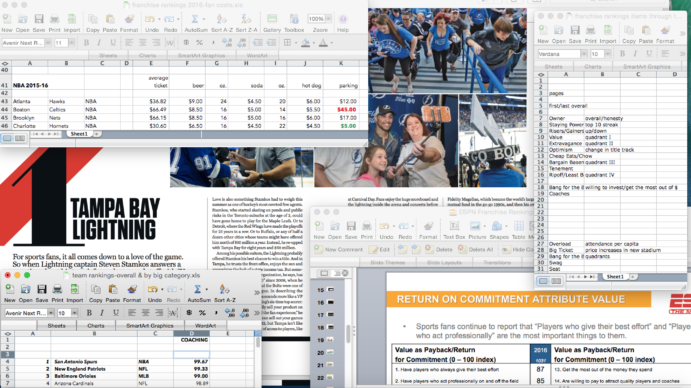Open the Toolbox icon in Excel toolbar

[x=294, y=23]
